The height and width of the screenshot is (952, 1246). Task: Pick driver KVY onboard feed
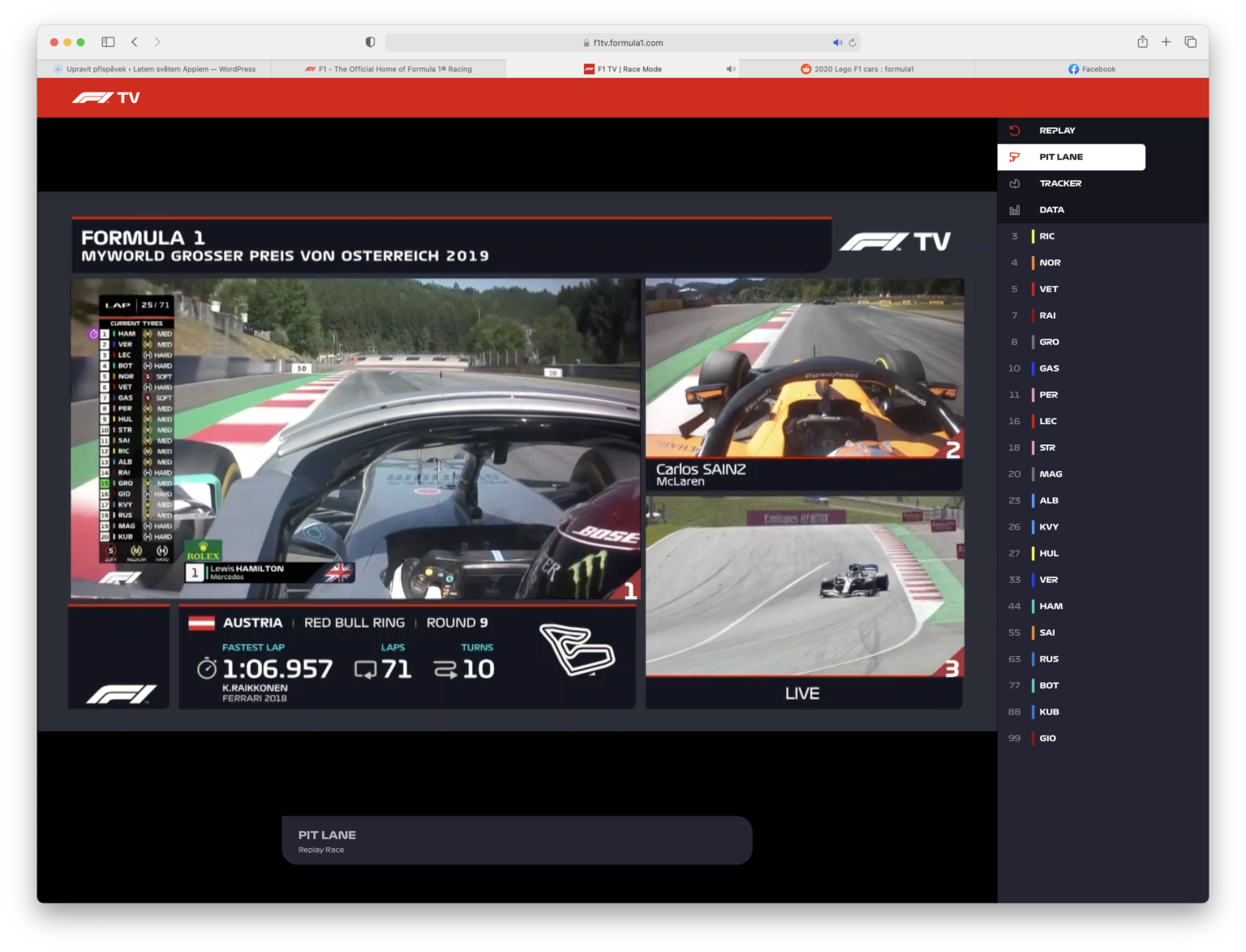1071,527
